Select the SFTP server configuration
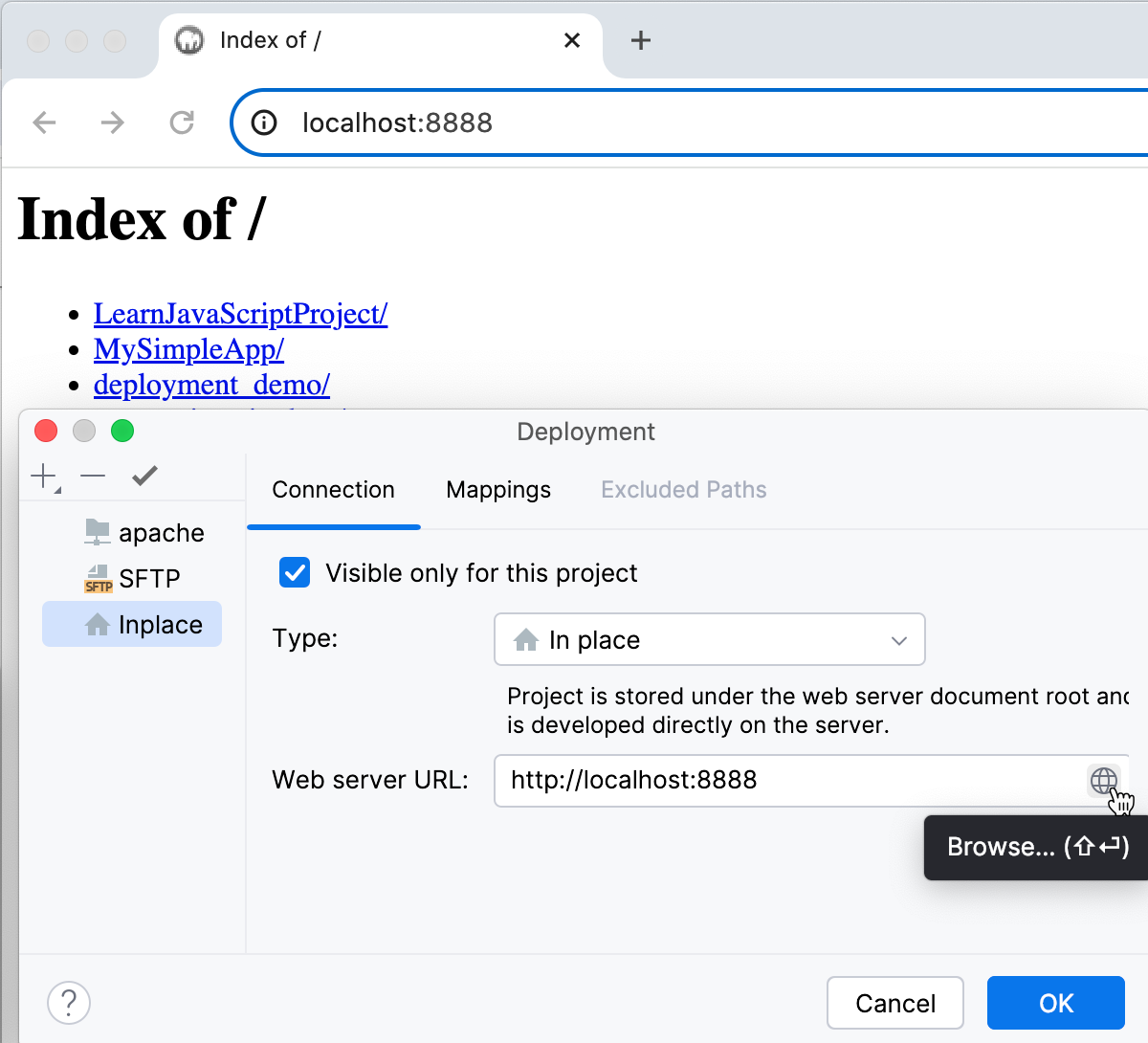Image resolution: width=1148 pixels, height=1043 pixels. 149,578
